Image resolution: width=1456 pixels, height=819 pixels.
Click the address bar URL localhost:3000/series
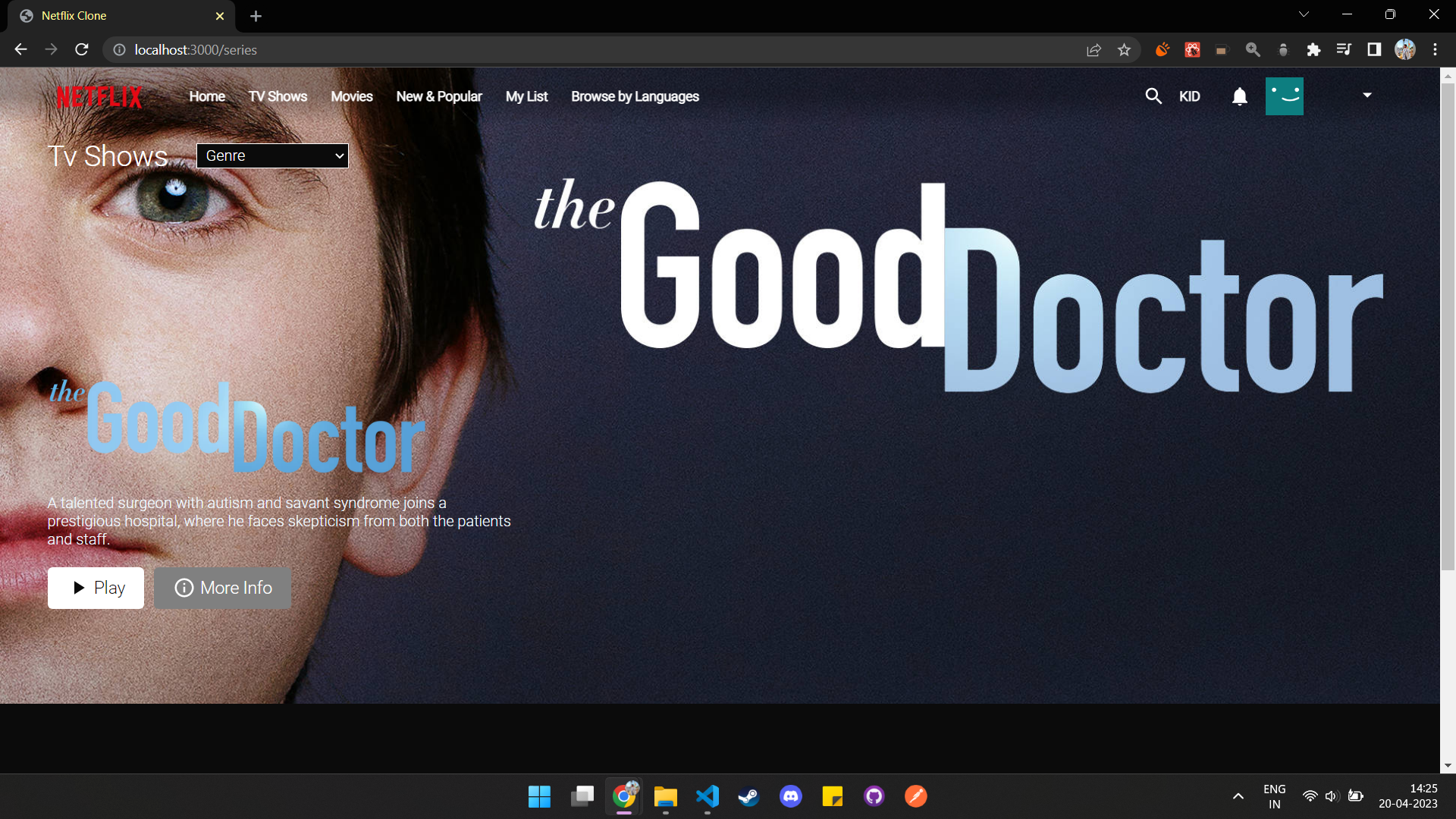(196, 49)
